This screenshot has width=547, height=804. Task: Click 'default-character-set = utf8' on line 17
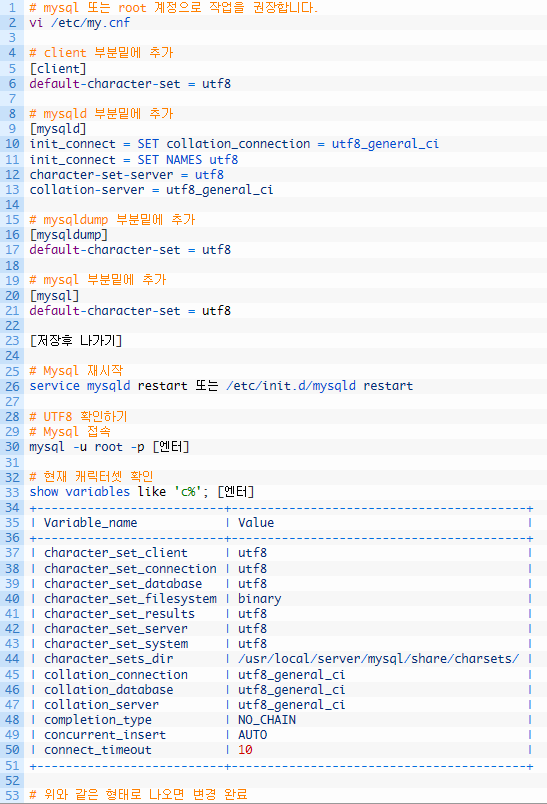tap(130, 250)
